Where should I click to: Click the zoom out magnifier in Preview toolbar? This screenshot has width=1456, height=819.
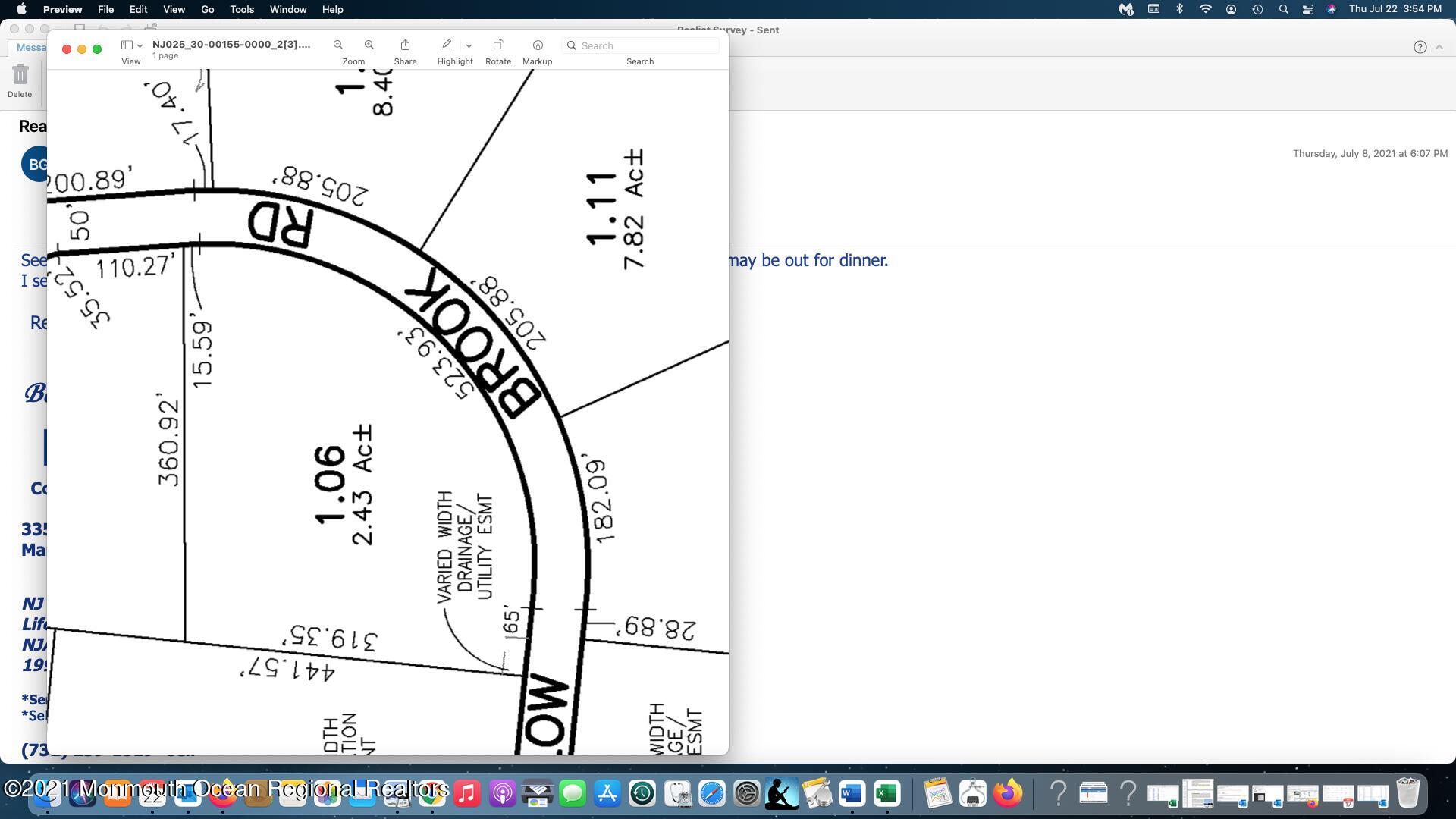tap(338, 45)
